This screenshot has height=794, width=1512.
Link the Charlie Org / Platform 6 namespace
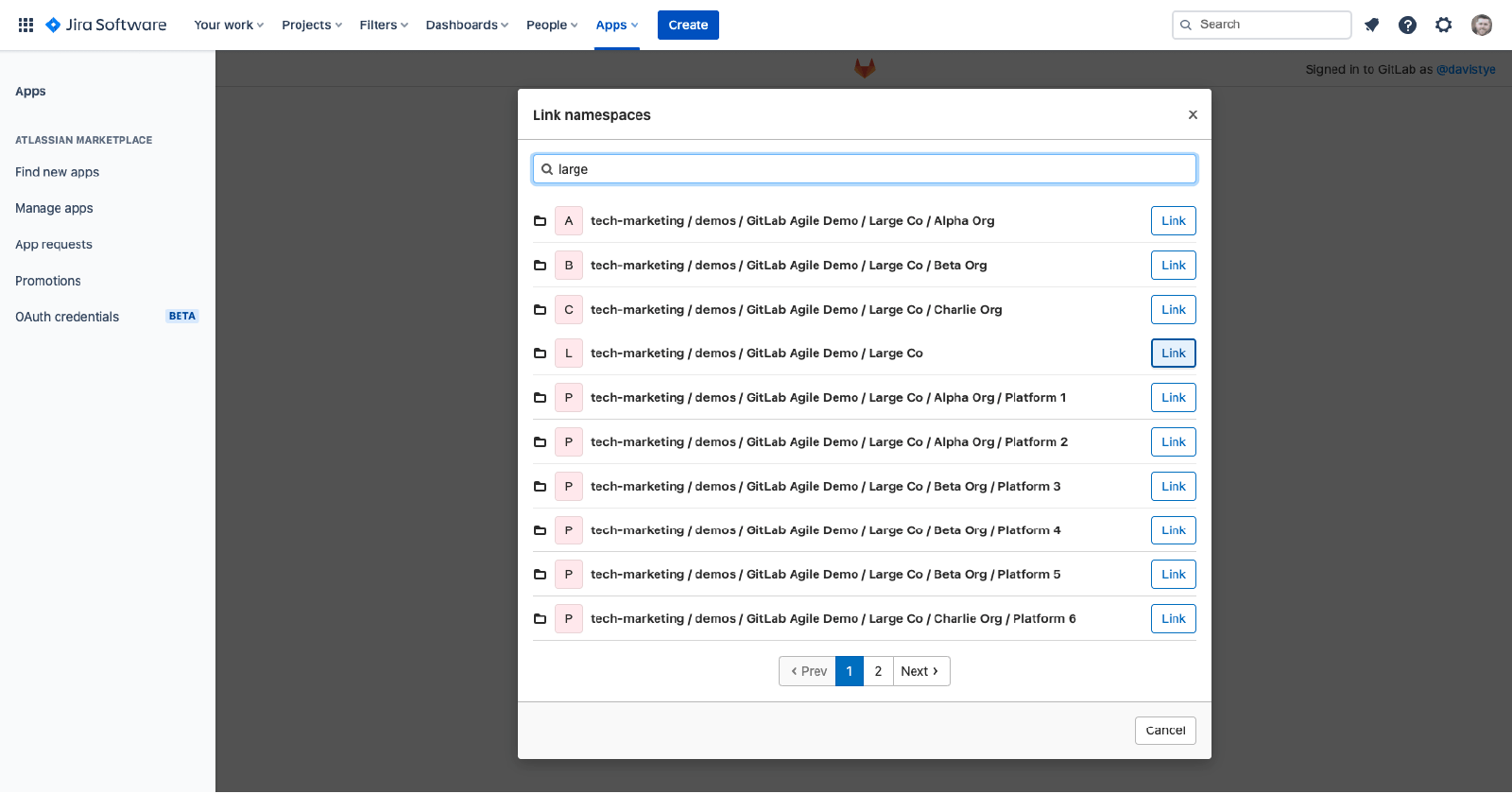(1173, 619)
